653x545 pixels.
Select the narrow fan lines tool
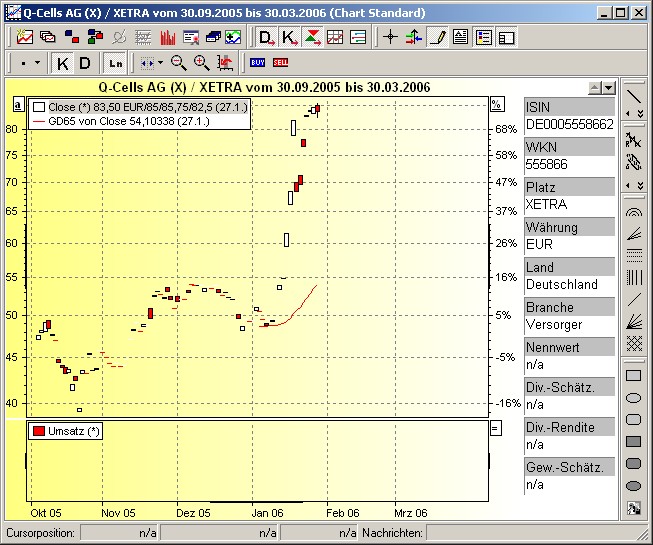click(634, 234)
